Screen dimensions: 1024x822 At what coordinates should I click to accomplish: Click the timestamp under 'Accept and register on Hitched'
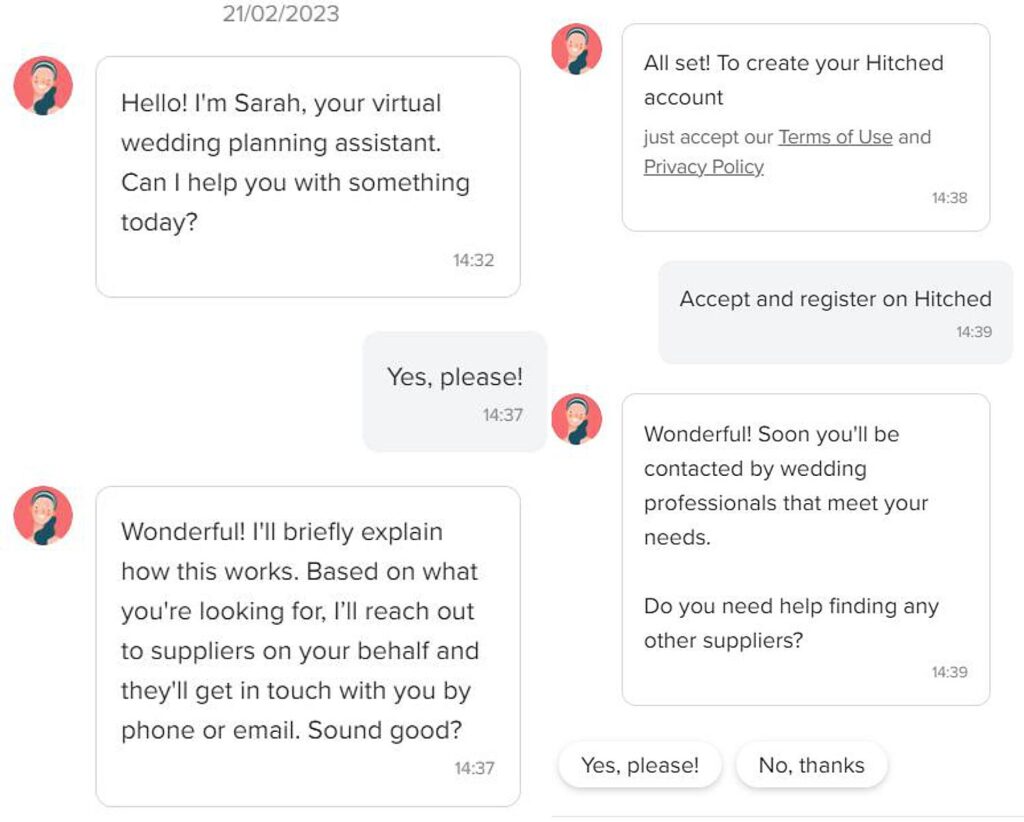(973, 332)
